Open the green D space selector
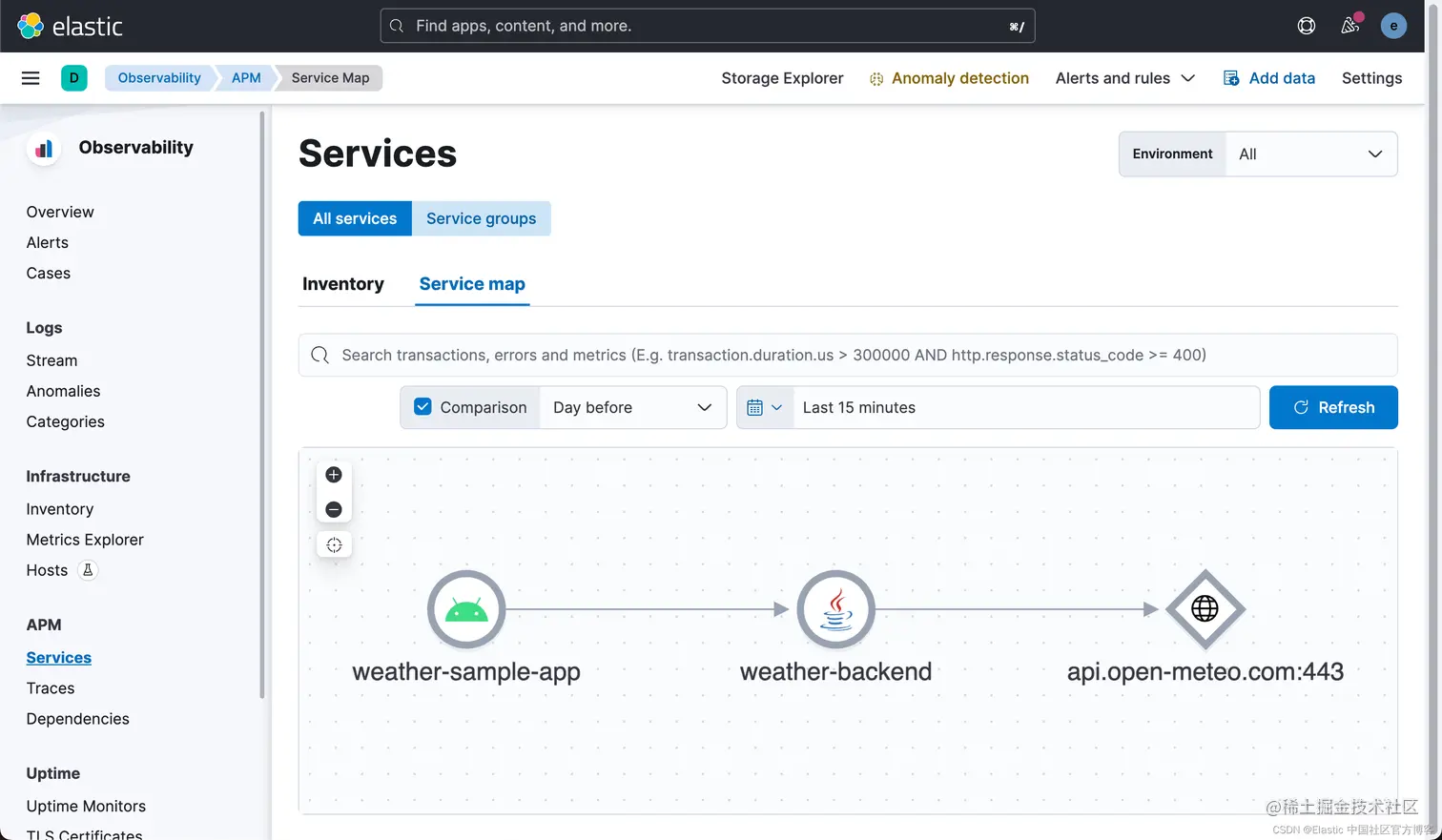This screenshot has width=1442, height=840. 73,78
